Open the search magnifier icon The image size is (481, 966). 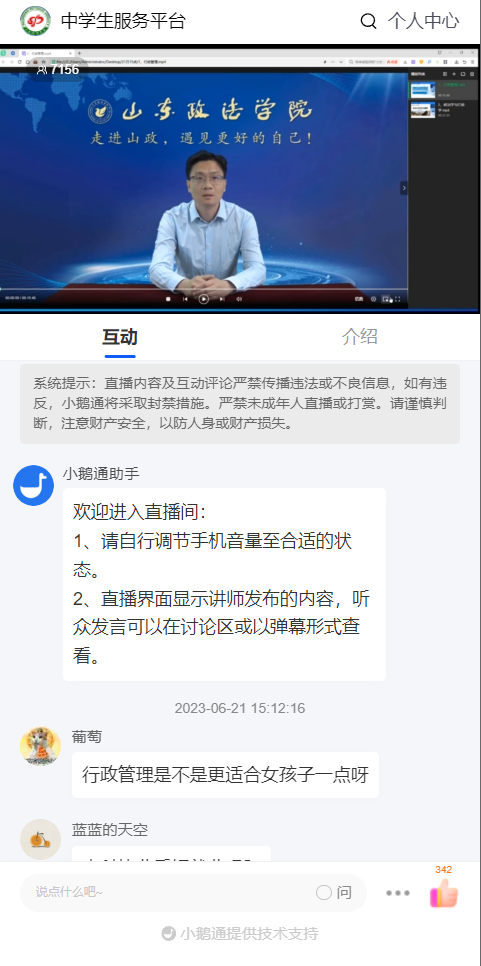368,22
